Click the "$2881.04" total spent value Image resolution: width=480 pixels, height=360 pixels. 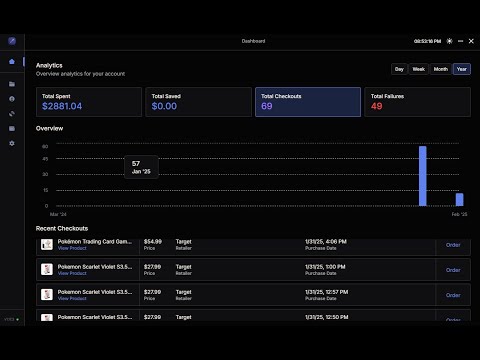tap(62, 106)
